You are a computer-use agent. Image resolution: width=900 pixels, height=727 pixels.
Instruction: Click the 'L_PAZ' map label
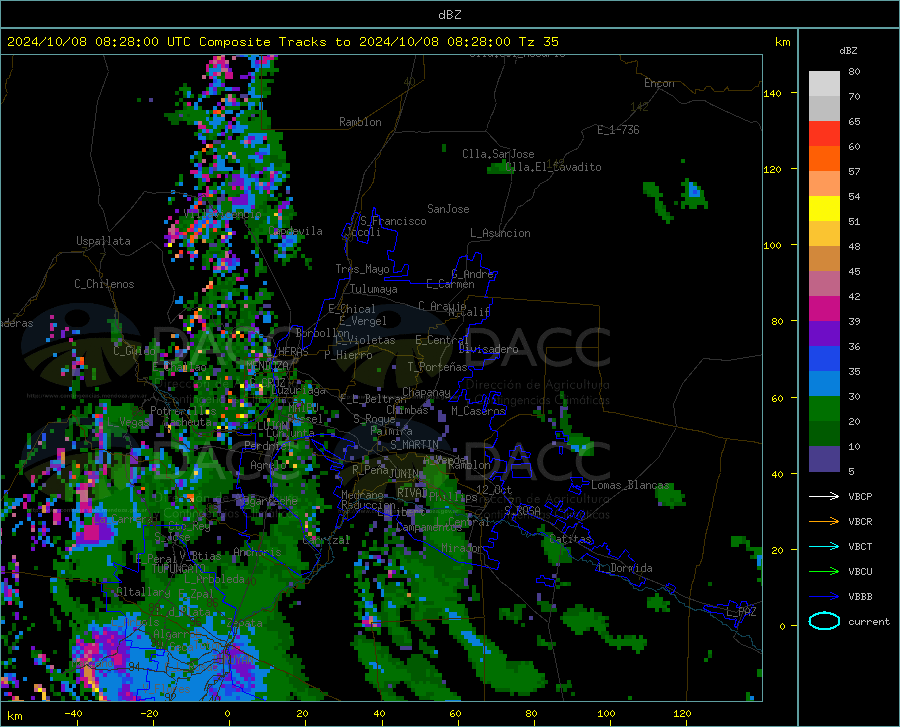(741, 612)
